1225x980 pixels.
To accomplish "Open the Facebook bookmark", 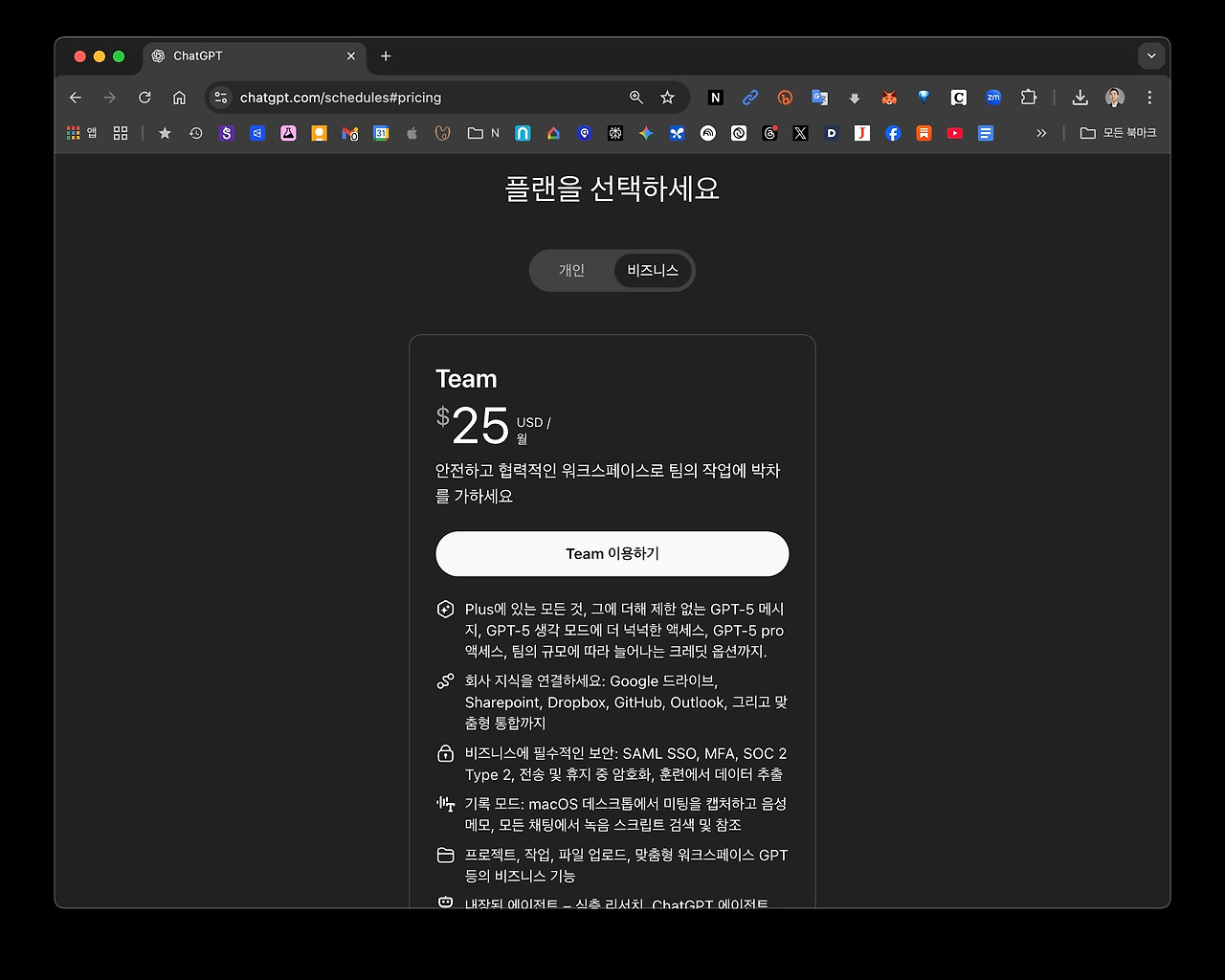I will pyautogui.click(x=893, y=134).
